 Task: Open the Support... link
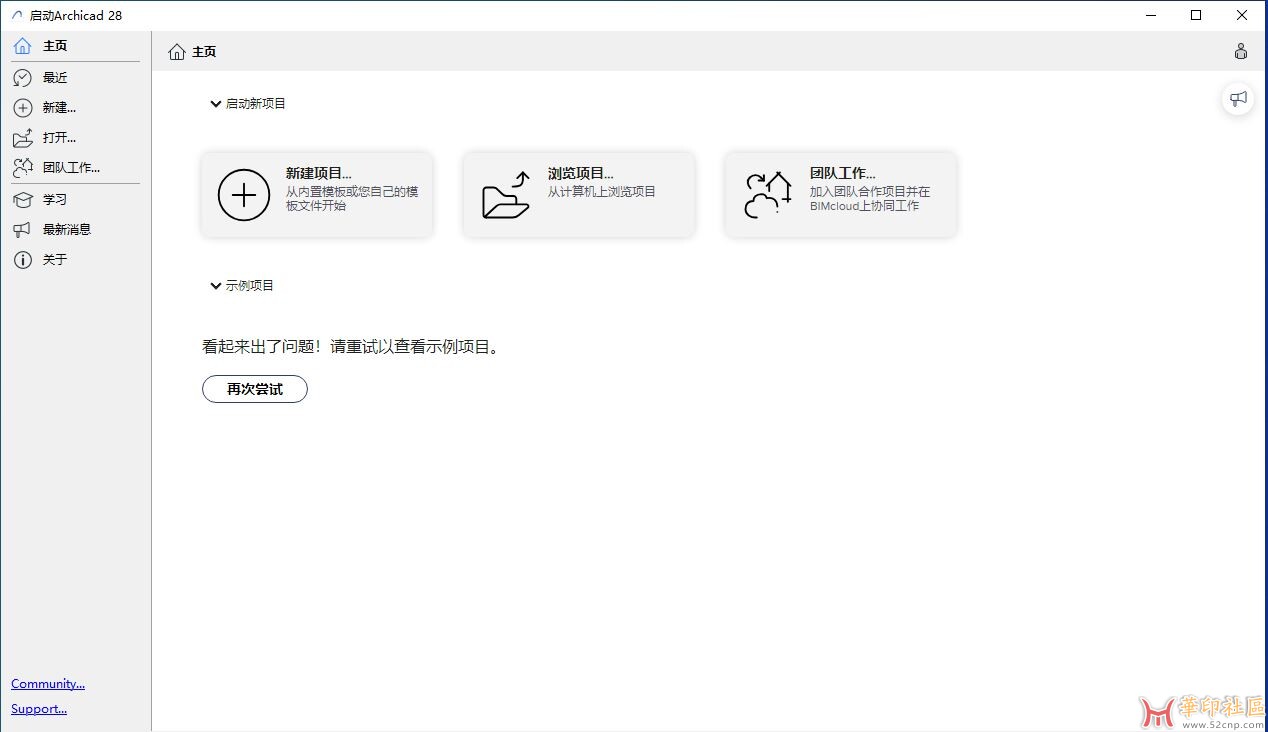pos(39,709)
